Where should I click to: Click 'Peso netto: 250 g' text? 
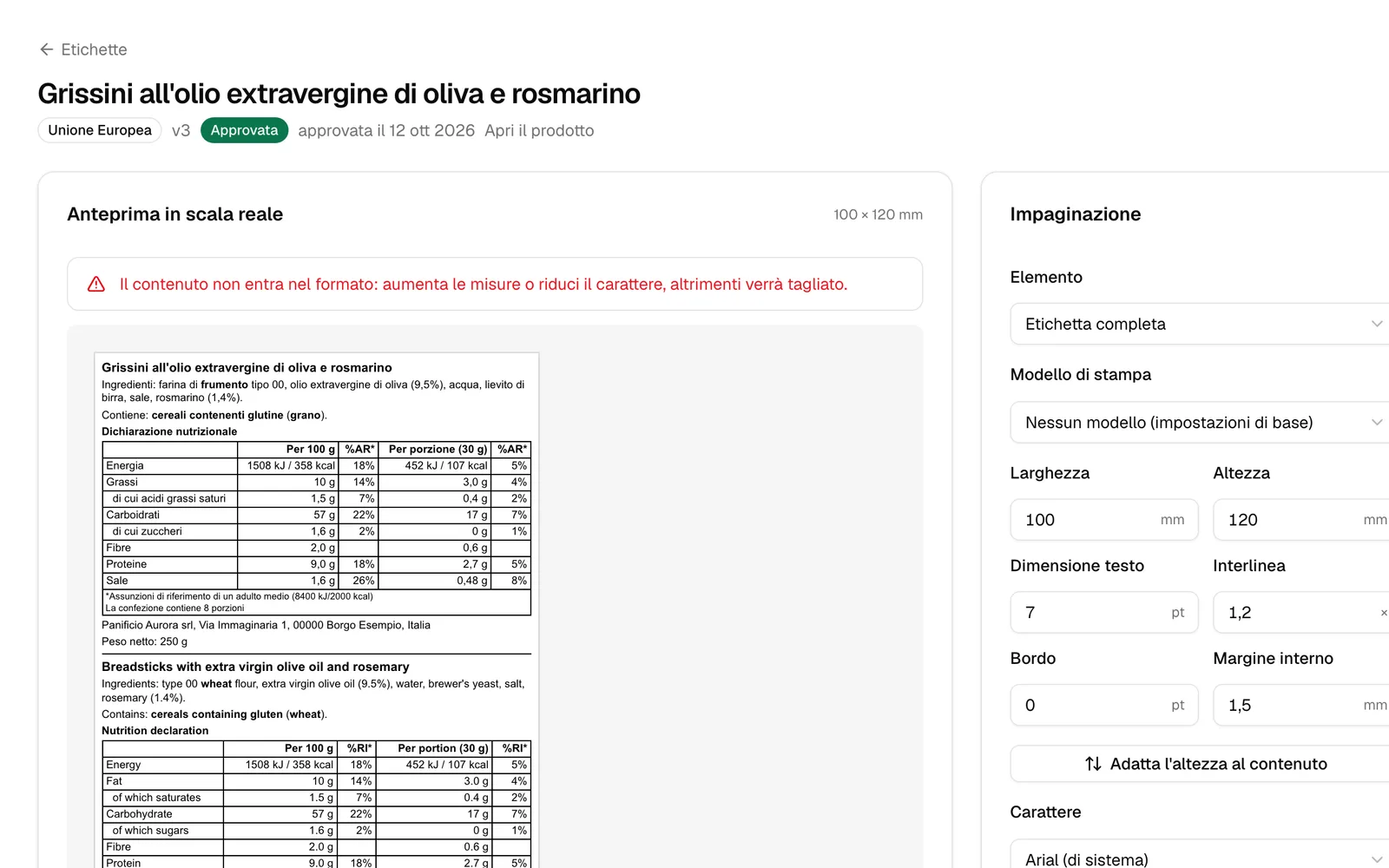tap(144, 641)
